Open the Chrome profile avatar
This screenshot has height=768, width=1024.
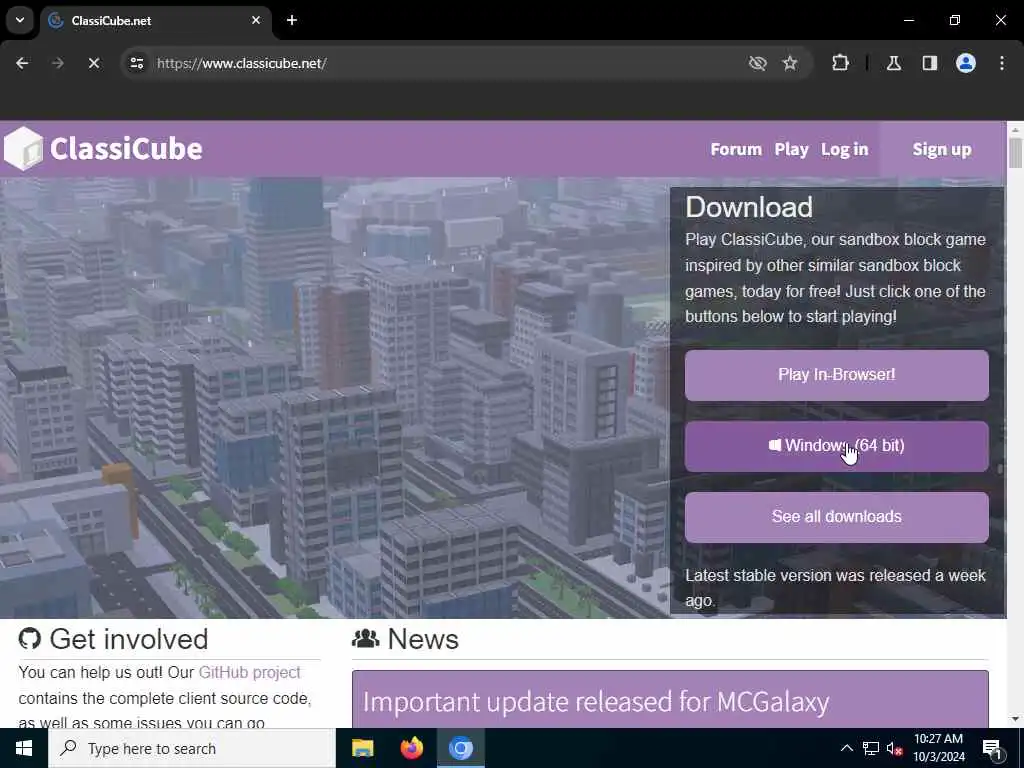tap(966, 63)
